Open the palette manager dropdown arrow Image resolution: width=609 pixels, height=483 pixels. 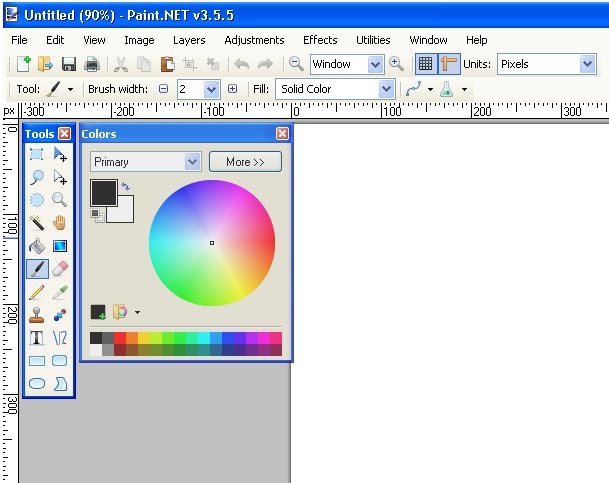pos(137,312)
